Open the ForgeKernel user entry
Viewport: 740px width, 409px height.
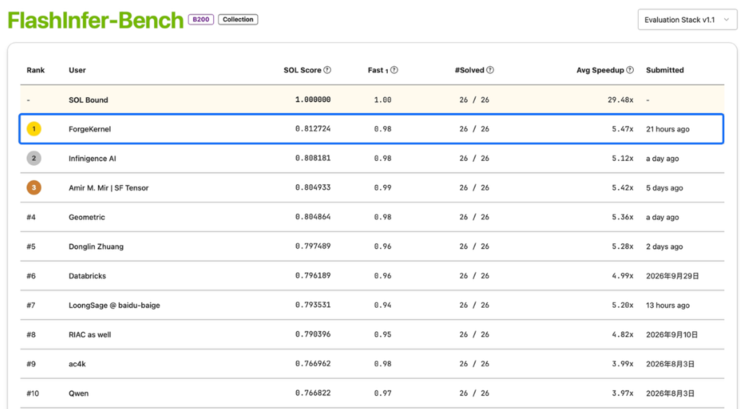pyautogui.click(x=90, y=129)
